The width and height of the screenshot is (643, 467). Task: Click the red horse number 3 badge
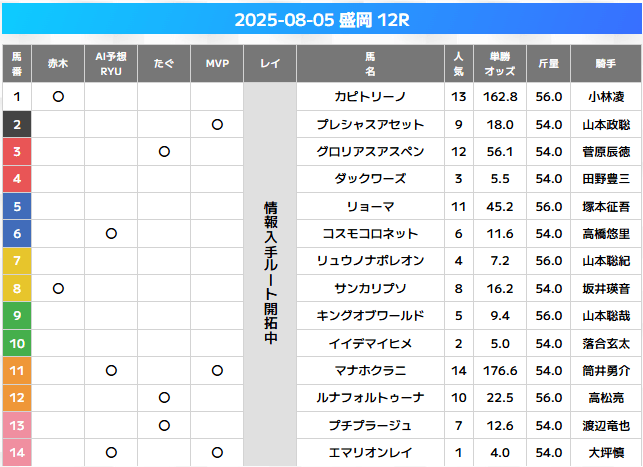pos(17,152)
